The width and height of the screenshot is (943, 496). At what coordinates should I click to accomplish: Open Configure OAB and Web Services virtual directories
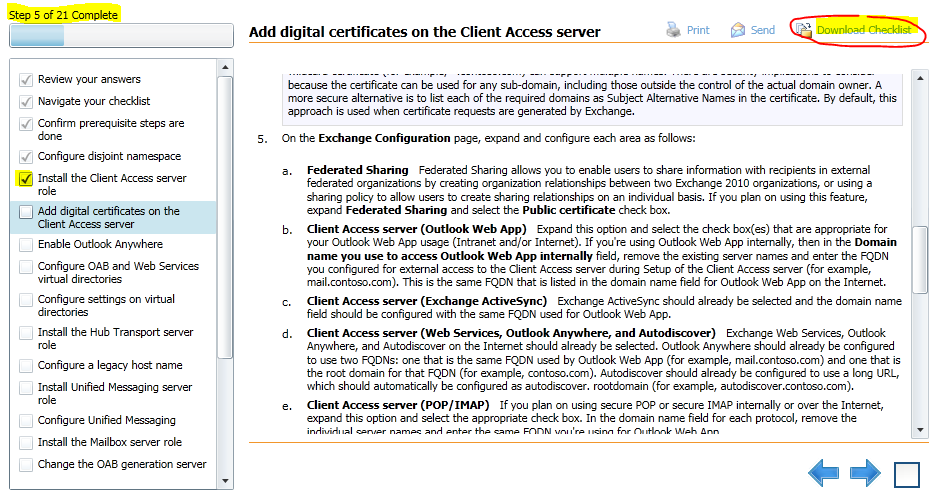click(118, 272)
